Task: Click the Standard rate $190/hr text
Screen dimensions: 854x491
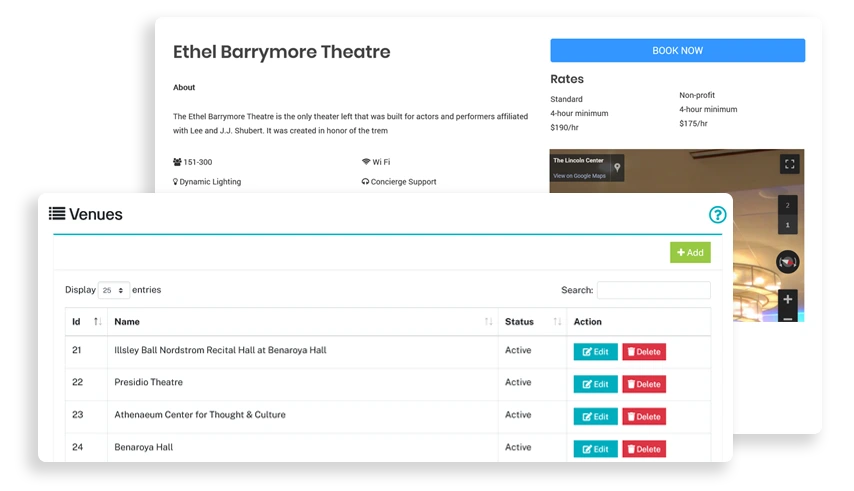Action: click(x=564, y=127)
